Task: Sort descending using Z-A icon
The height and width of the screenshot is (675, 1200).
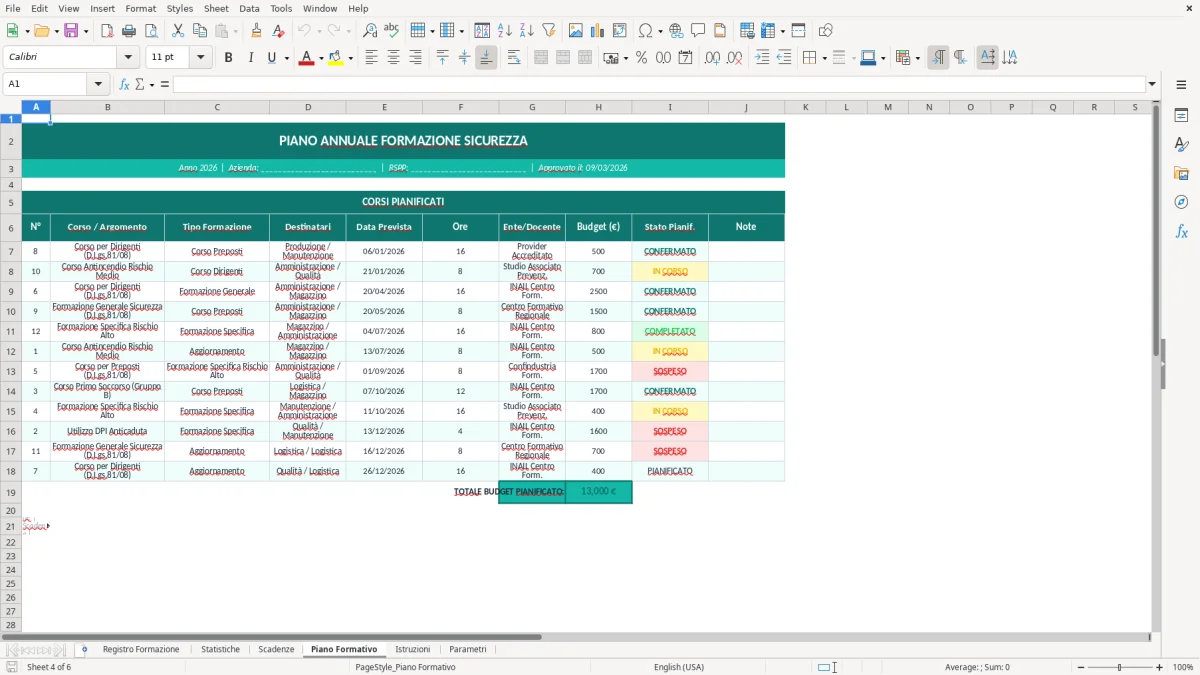Action: [x=526, y=31]
